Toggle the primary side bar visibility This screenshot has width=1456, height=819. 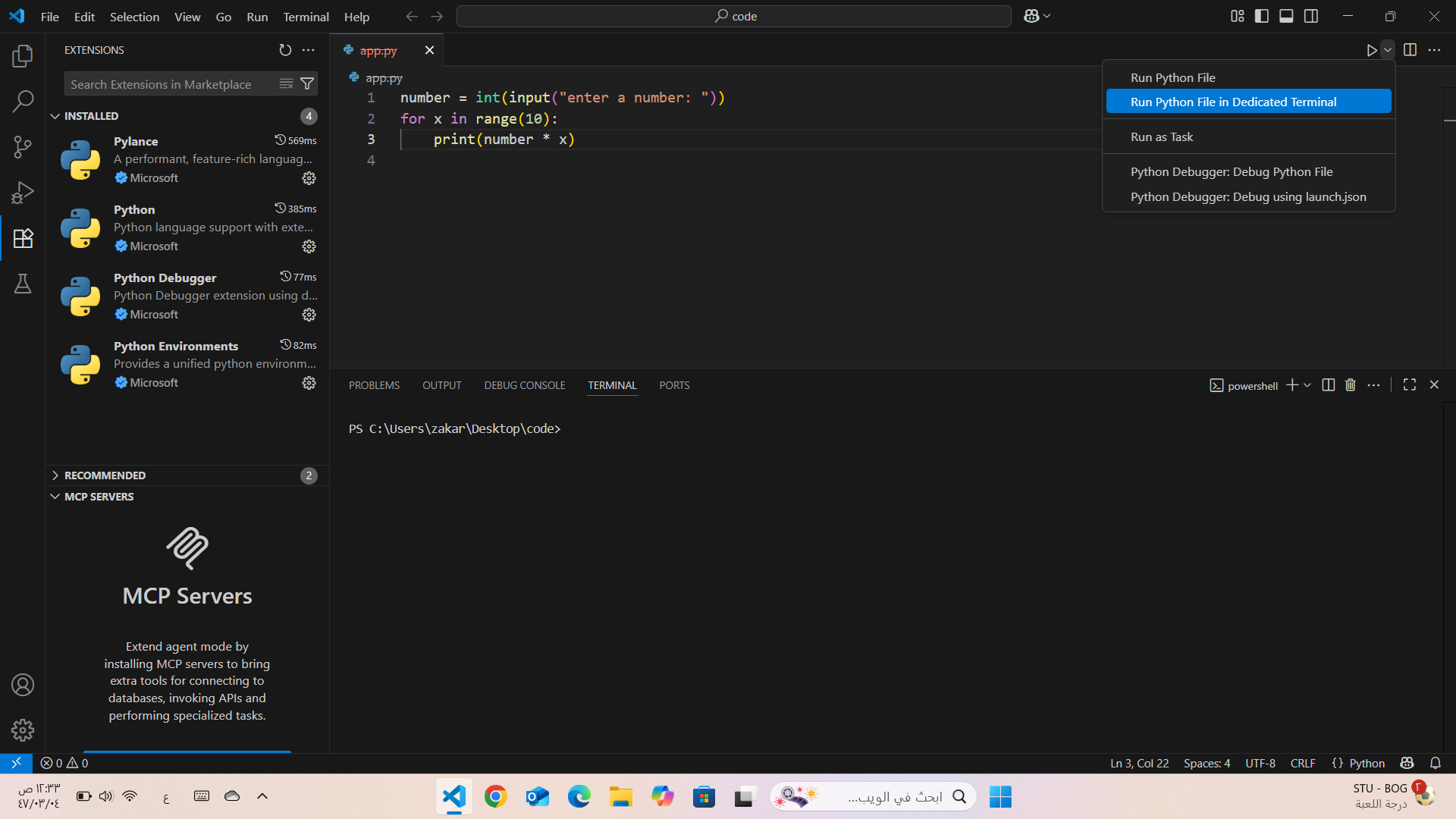(1262, 16)
